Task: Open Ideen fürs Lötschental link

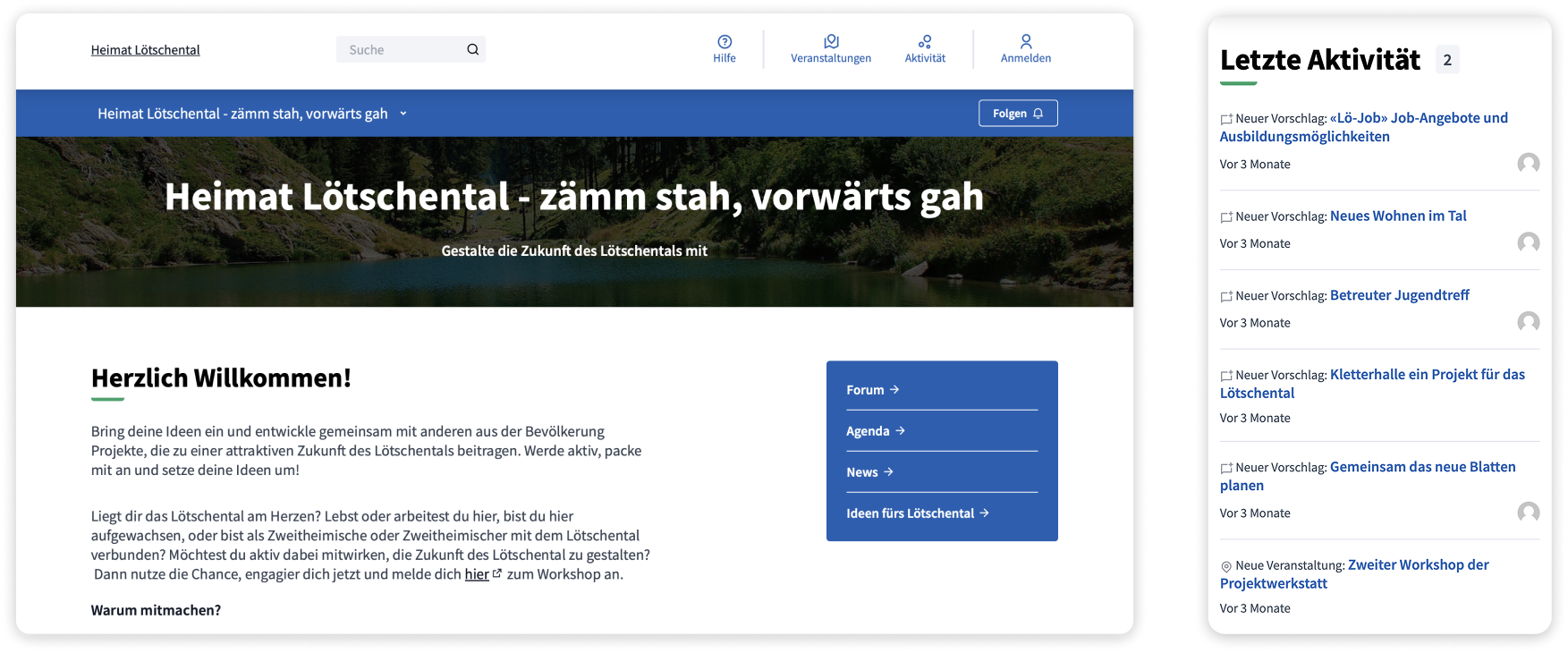Action: coord(918,513)
